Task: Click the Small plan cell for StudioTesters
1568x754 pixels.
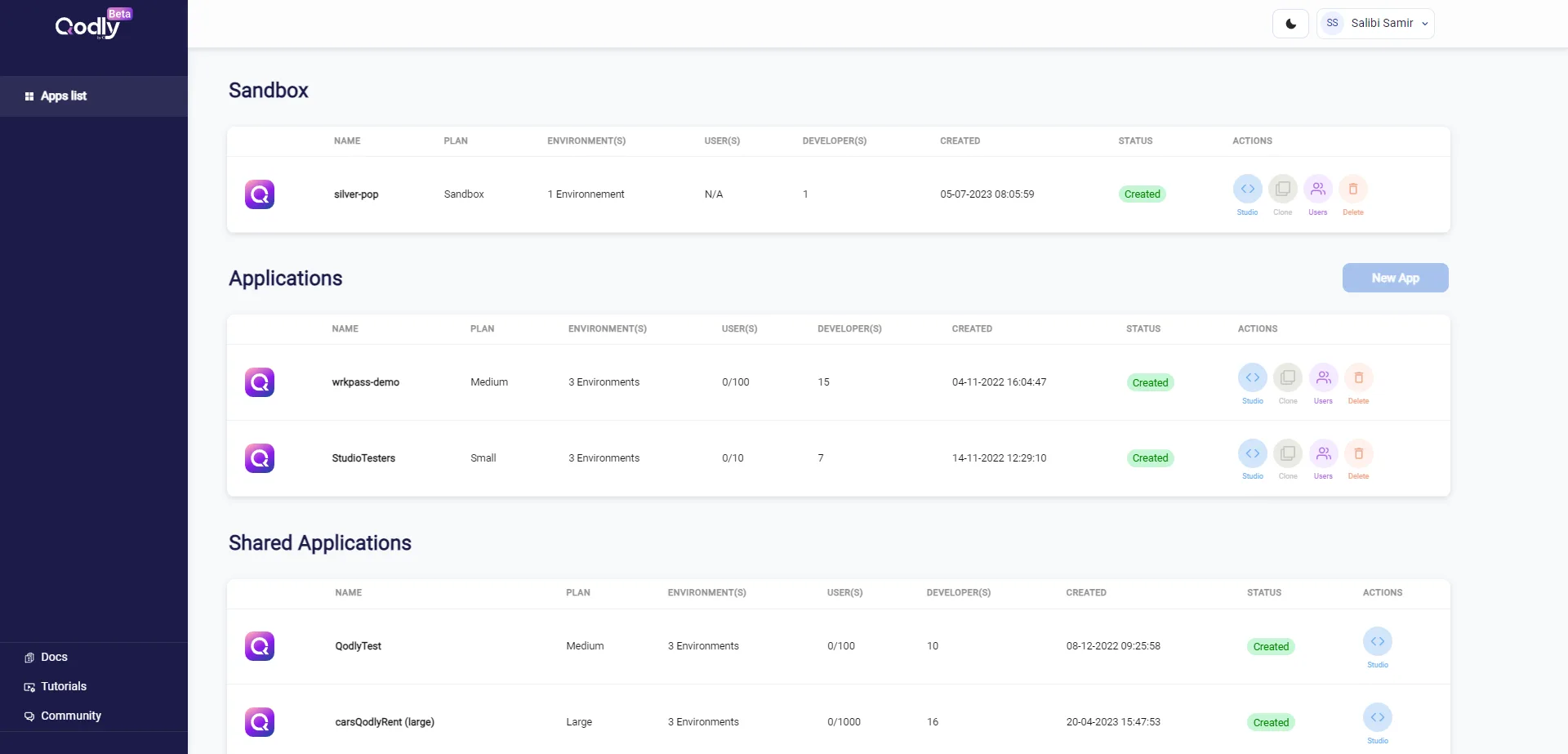Action: 483,458
